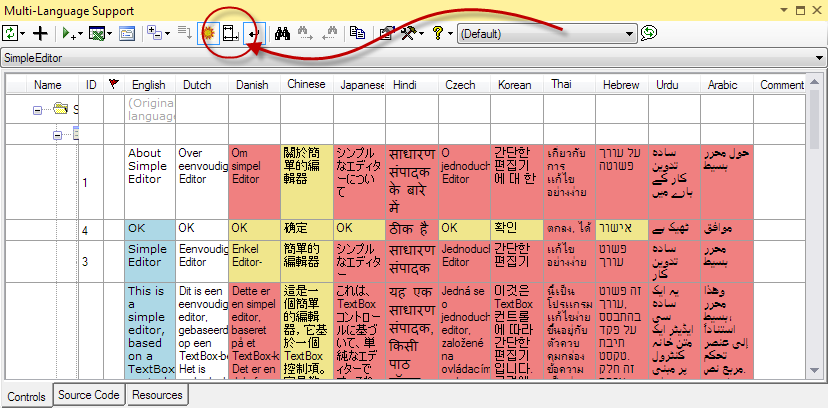828x408 pixels.
Task: Click the hammer and wrench tools icon
Action: 409,33
